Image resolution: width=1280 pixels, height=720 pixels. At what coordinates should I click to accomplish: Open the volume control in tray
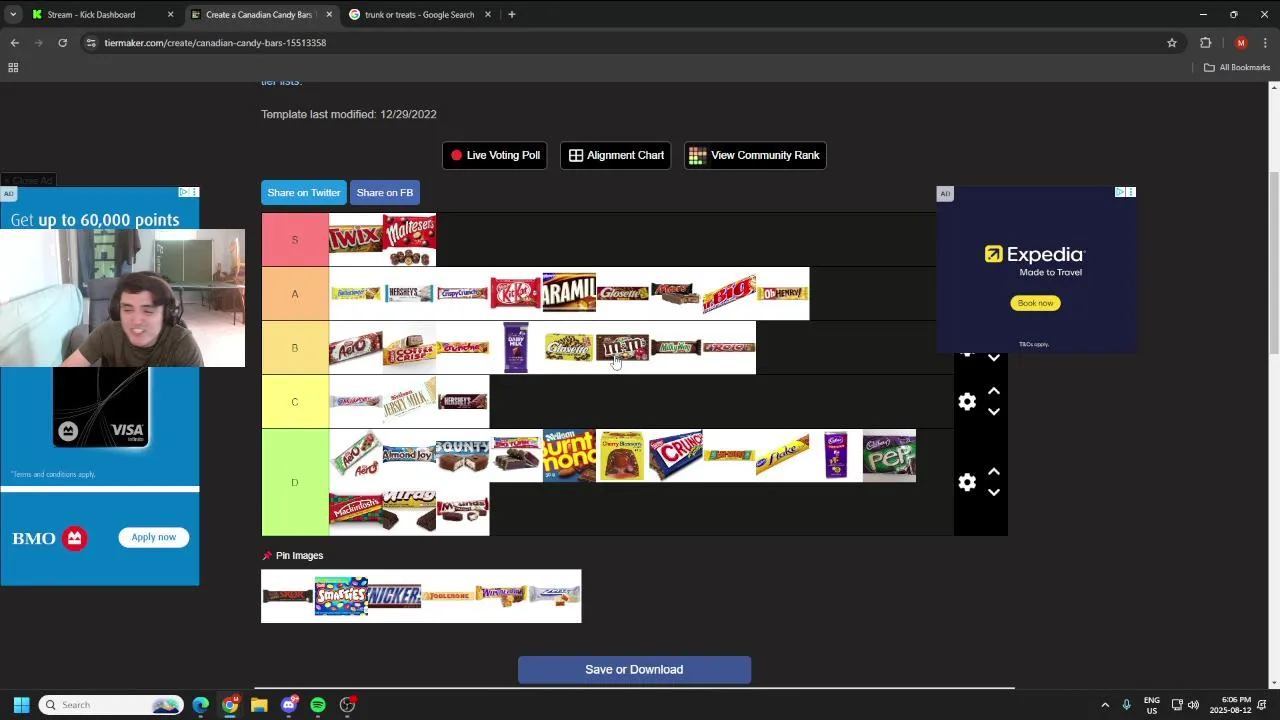click(x=1193, y=705)
